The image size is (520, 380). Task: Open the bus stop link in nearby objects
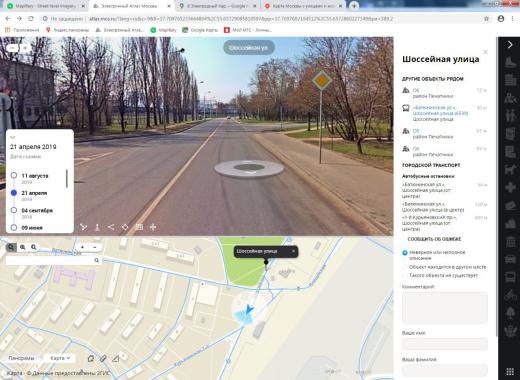click(x=440, y=113)
